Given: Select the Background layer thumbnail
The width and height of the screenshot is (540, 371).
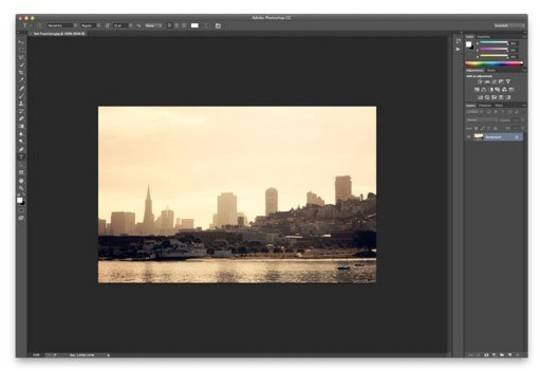Looking at the screenshot, I should [x=478, y=137].
